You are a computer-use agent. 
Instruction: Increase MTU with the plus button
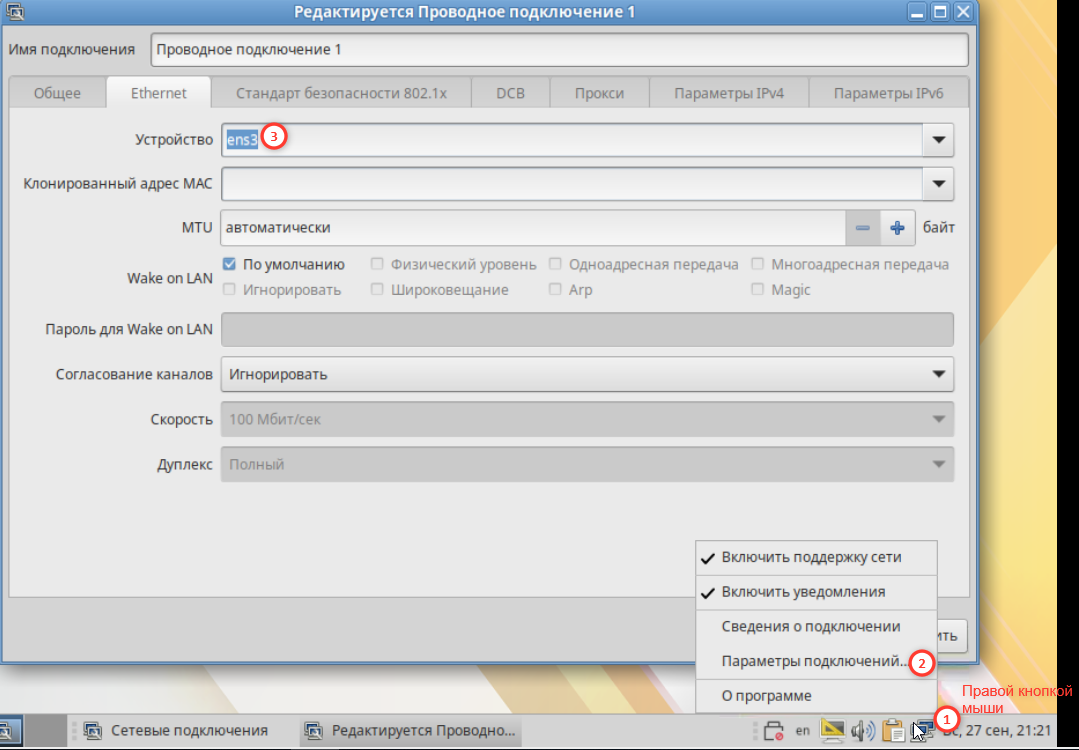897,228
